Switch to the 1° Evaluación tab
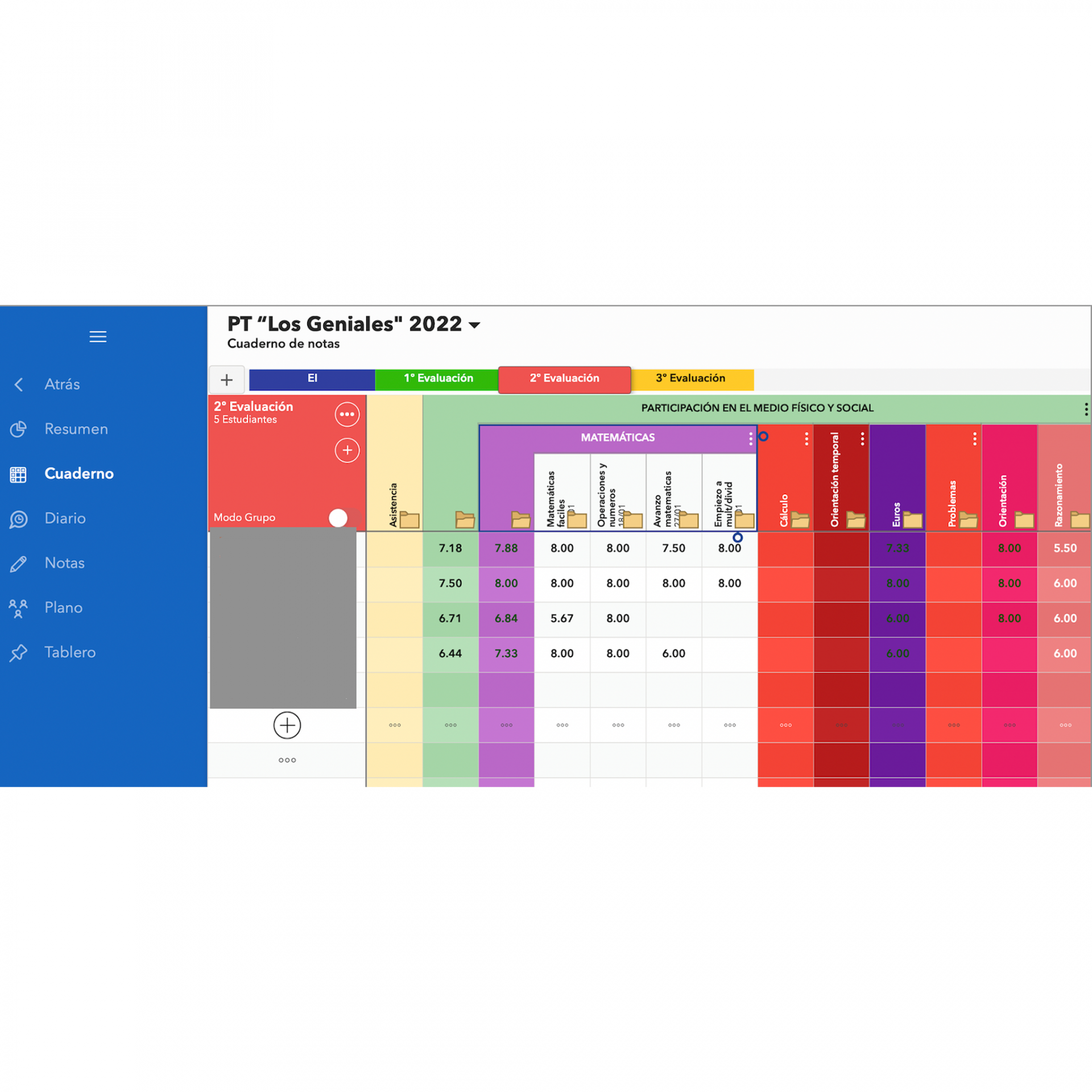This screenshot has width=1092, height=1092. click(x=437, y=379)
